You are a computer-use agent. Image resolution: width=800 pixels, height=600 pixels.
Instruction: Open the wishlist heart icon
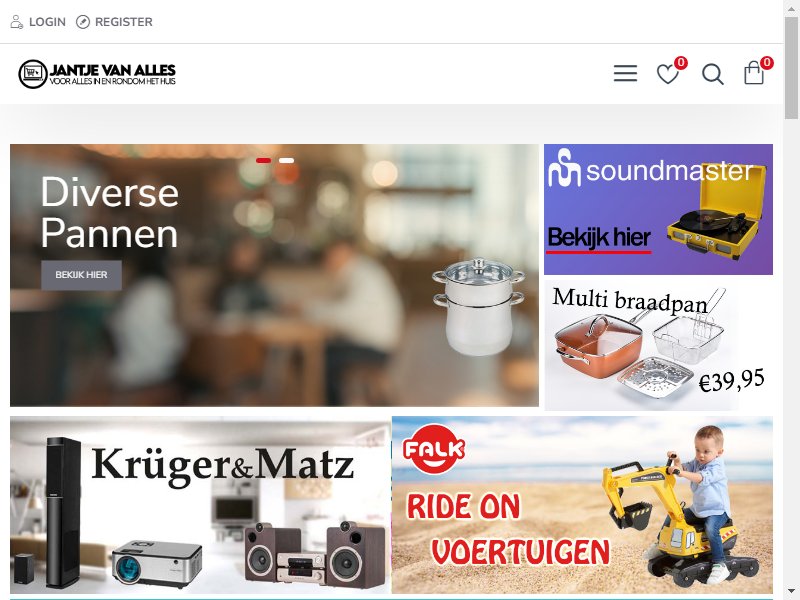click(667, 74)
